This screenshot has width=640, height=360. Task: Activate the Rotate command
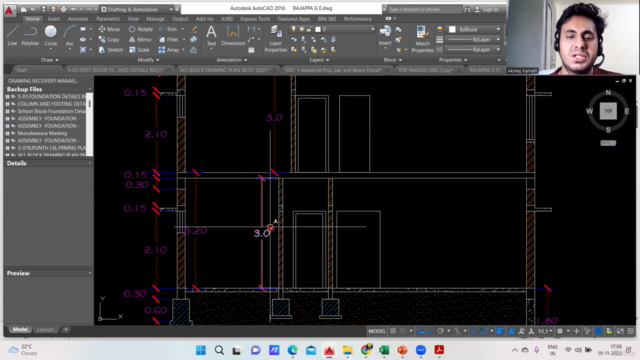click(141, 29)
